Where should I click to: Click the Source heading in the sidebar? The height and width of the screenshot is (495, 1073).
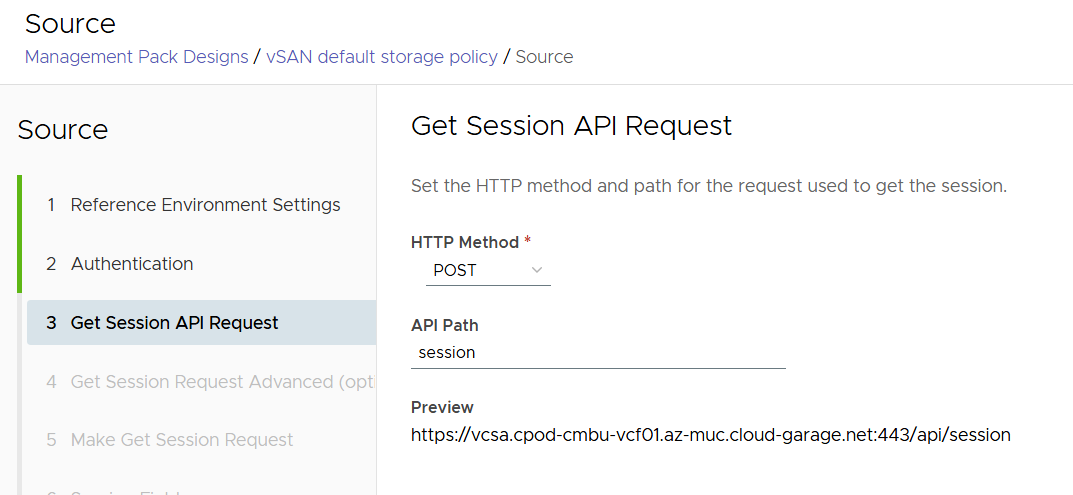(x=63, y=130)
